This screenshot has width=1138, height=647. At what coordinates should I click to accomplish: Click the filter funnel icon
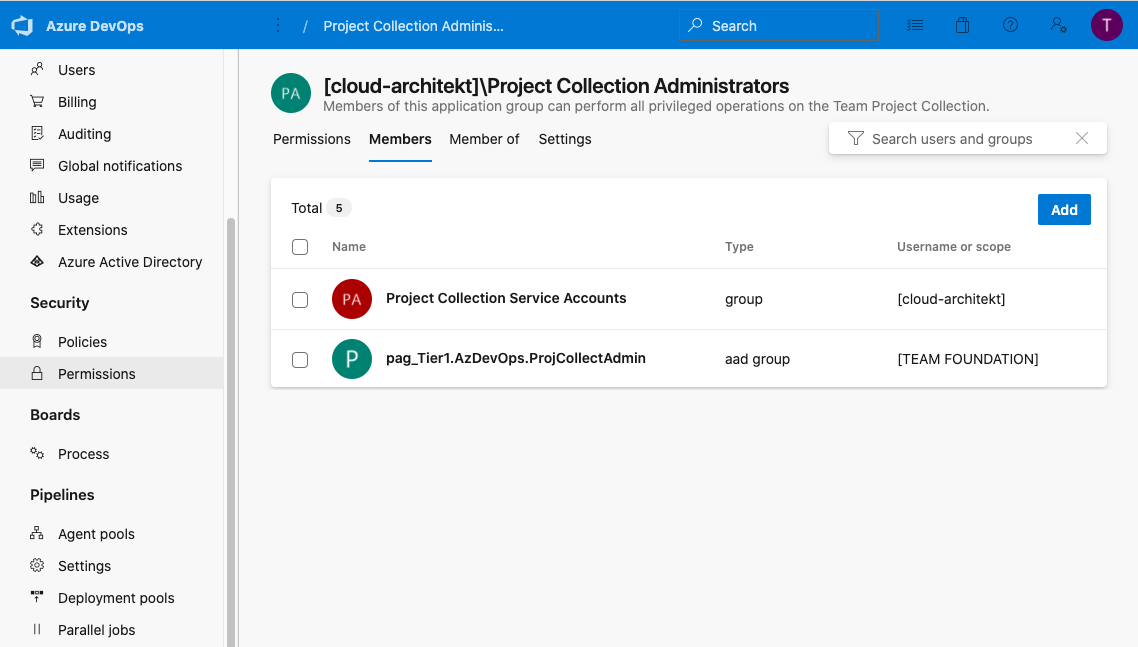pos(856,138)
